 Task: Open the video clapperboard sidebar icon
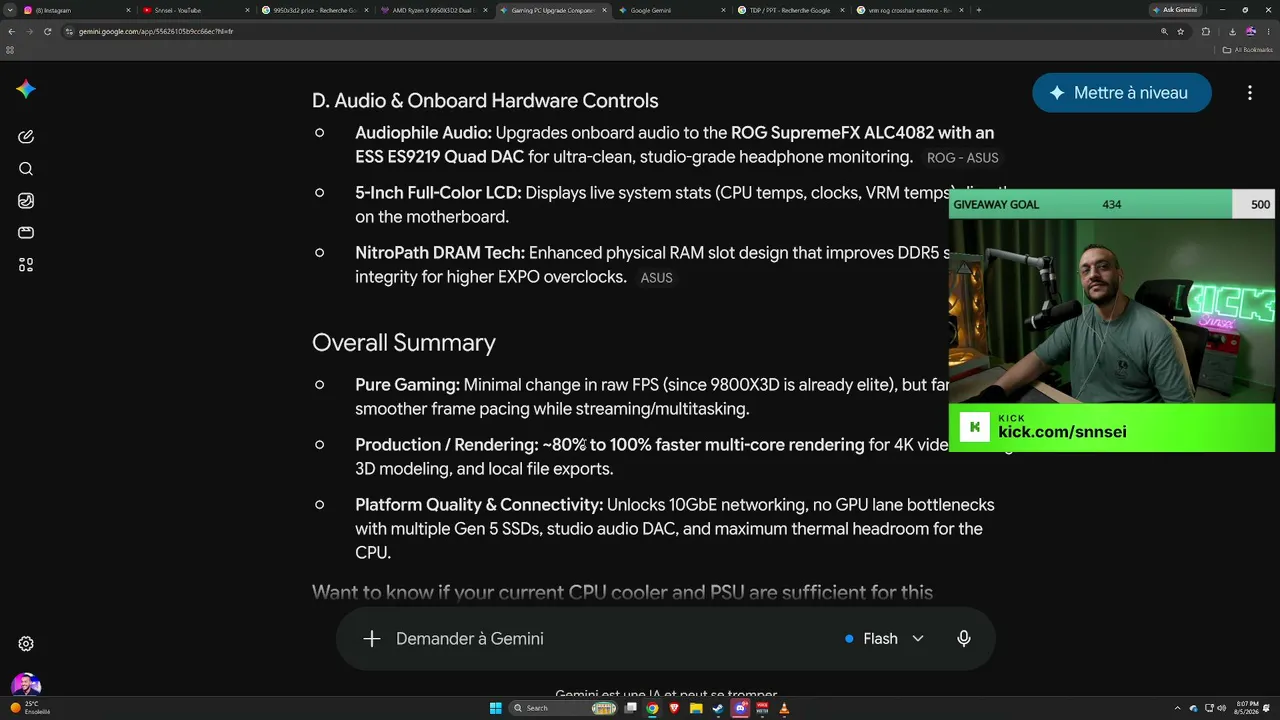(x=26, y=233)
